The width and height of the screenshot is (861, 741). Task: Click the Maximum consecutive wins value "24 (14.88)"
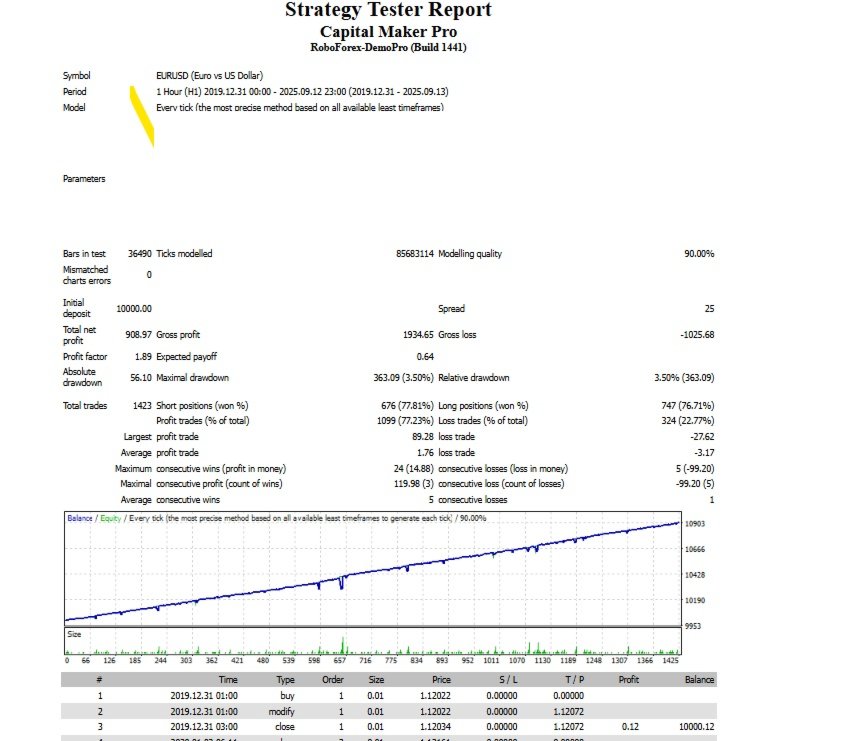(x=413, y=469)
